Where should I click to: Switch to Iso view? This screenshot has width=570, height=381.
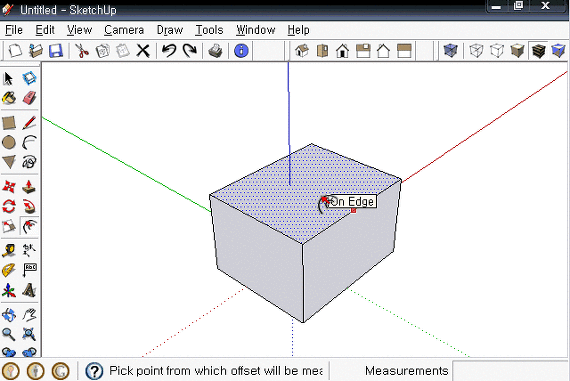302,51
